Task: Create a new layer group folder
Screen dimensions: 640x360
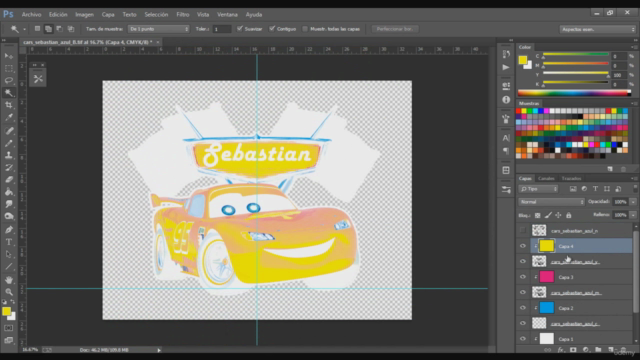Action: point(598,350)
